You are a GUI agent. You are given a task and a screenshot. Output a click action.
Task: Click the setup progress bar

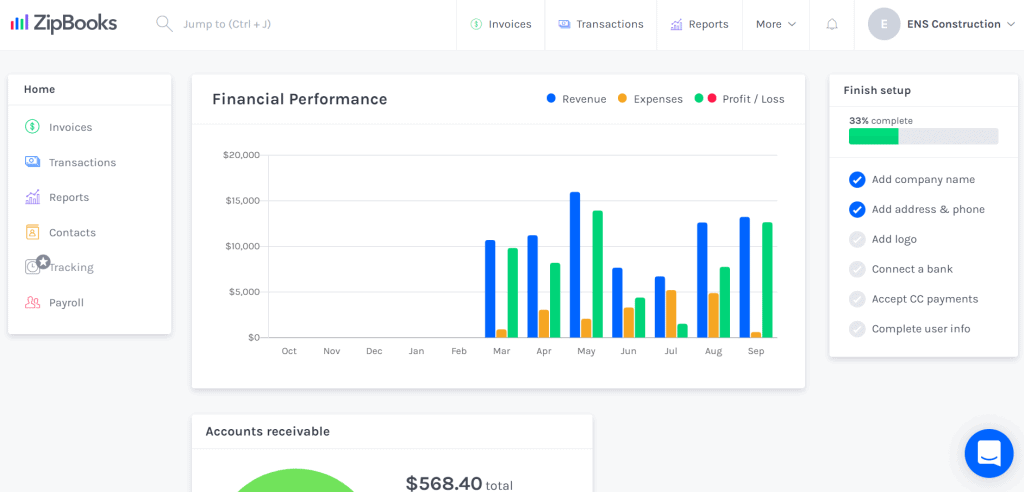[x=923, y=136]
